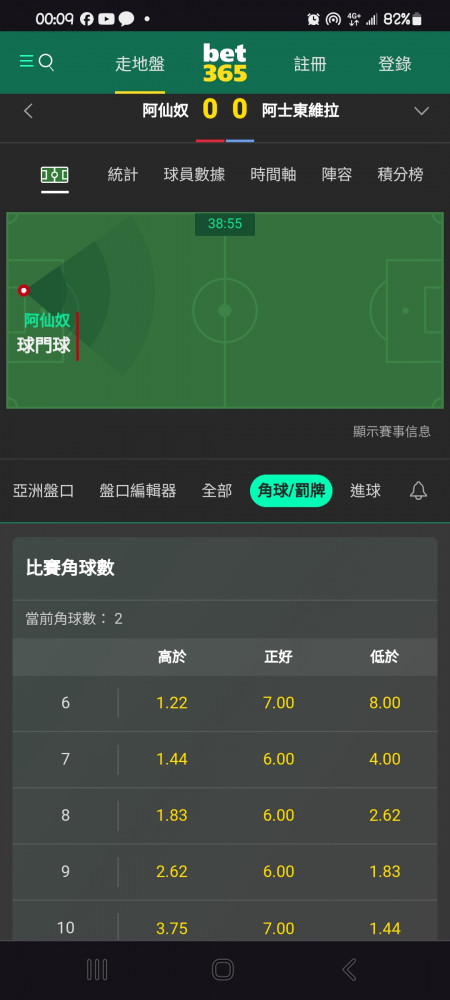450x1000 pixels.
Task: Tap the 註冊 register link
Action: (x=310, y=64)
